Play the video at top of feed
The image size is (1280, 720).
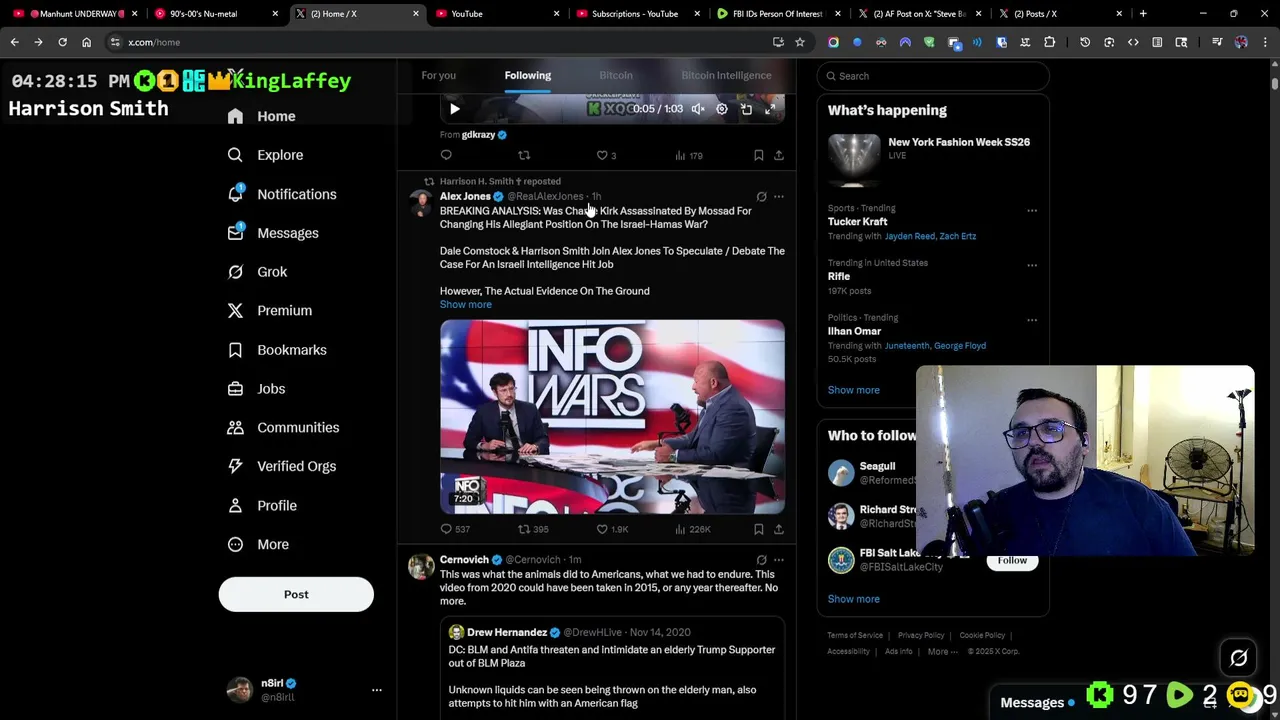tap(454, 109)
